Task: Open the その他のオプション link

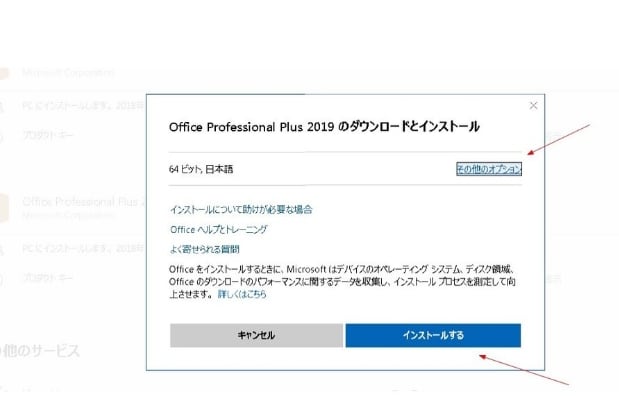Action: tap(489, 169)
